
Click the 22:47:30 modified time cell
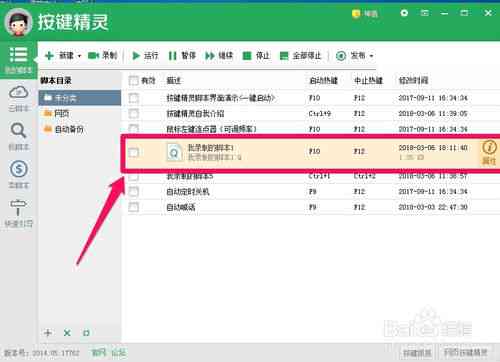point(433,207)
